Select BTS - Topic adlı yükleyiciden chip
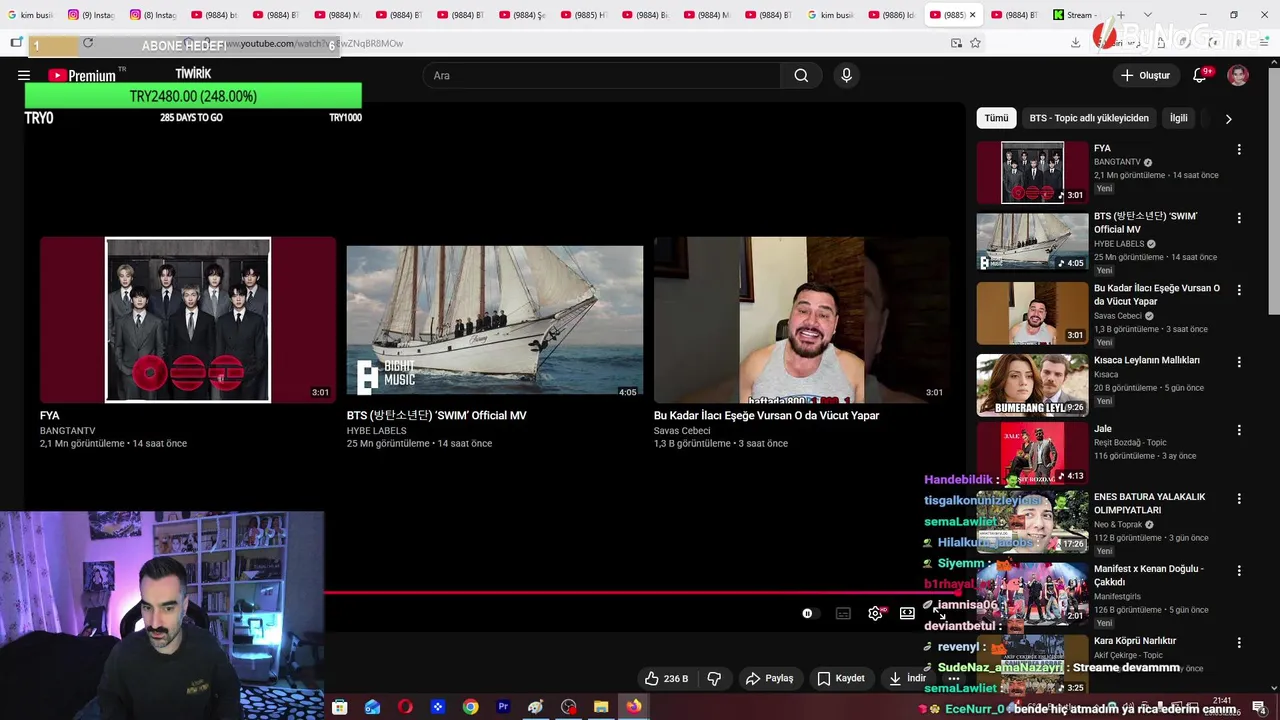 click(x=1089, y=118)
